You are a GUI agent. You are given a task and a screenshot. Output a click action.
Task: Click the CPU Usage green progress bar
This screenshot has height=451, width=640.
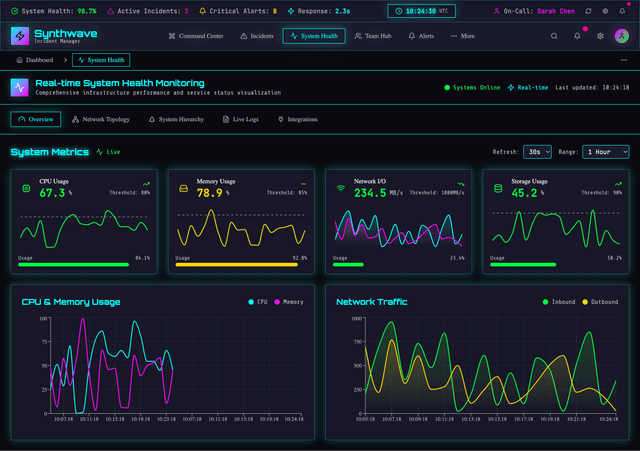click(73, 265)
